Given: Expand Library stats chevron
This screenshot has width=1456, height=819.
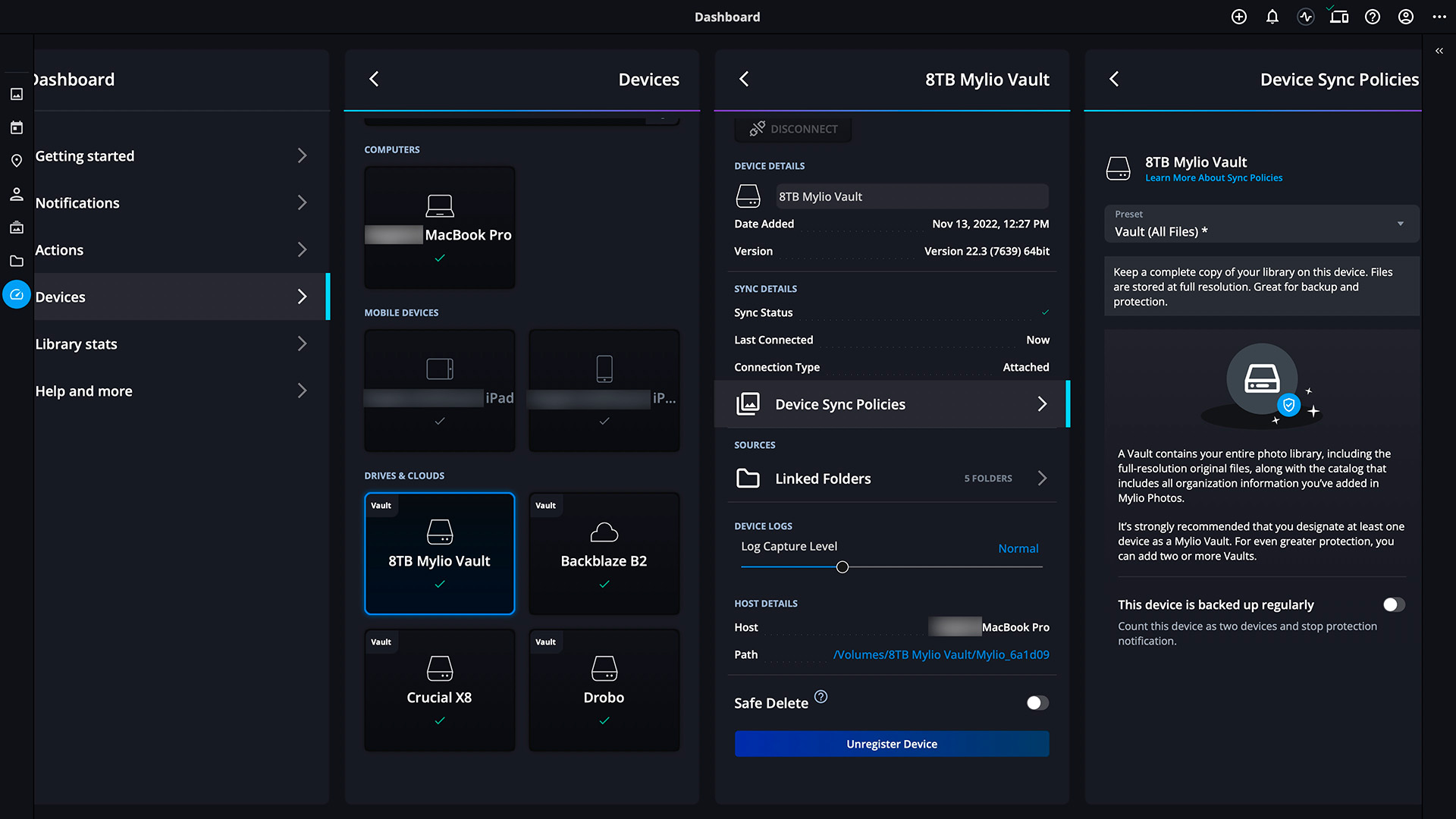Looking at the screenshot, I should pyautogui.click(x=302, y=344).
